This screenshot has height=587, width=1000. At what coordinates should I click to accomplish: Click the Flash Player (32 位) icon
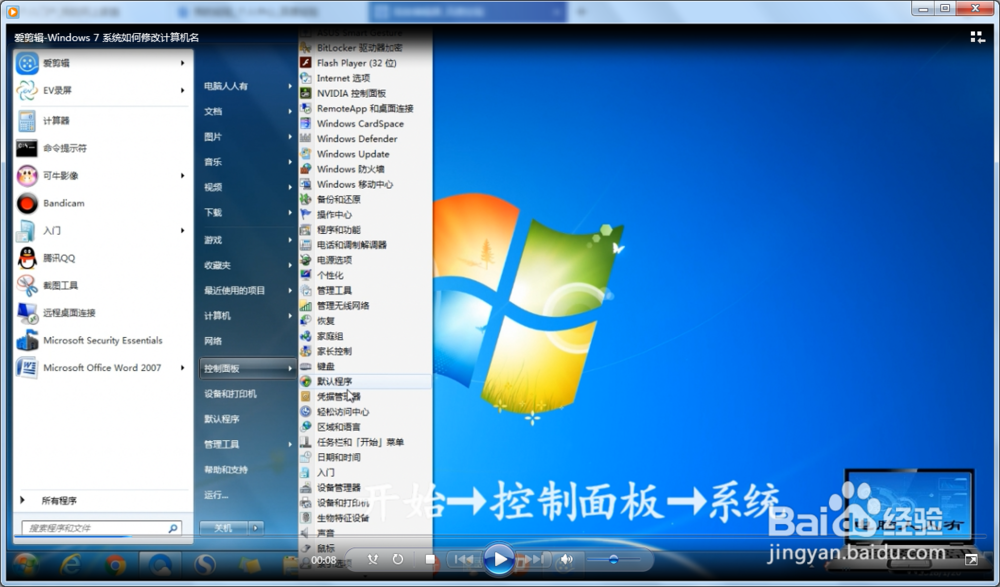pos(306,63)
